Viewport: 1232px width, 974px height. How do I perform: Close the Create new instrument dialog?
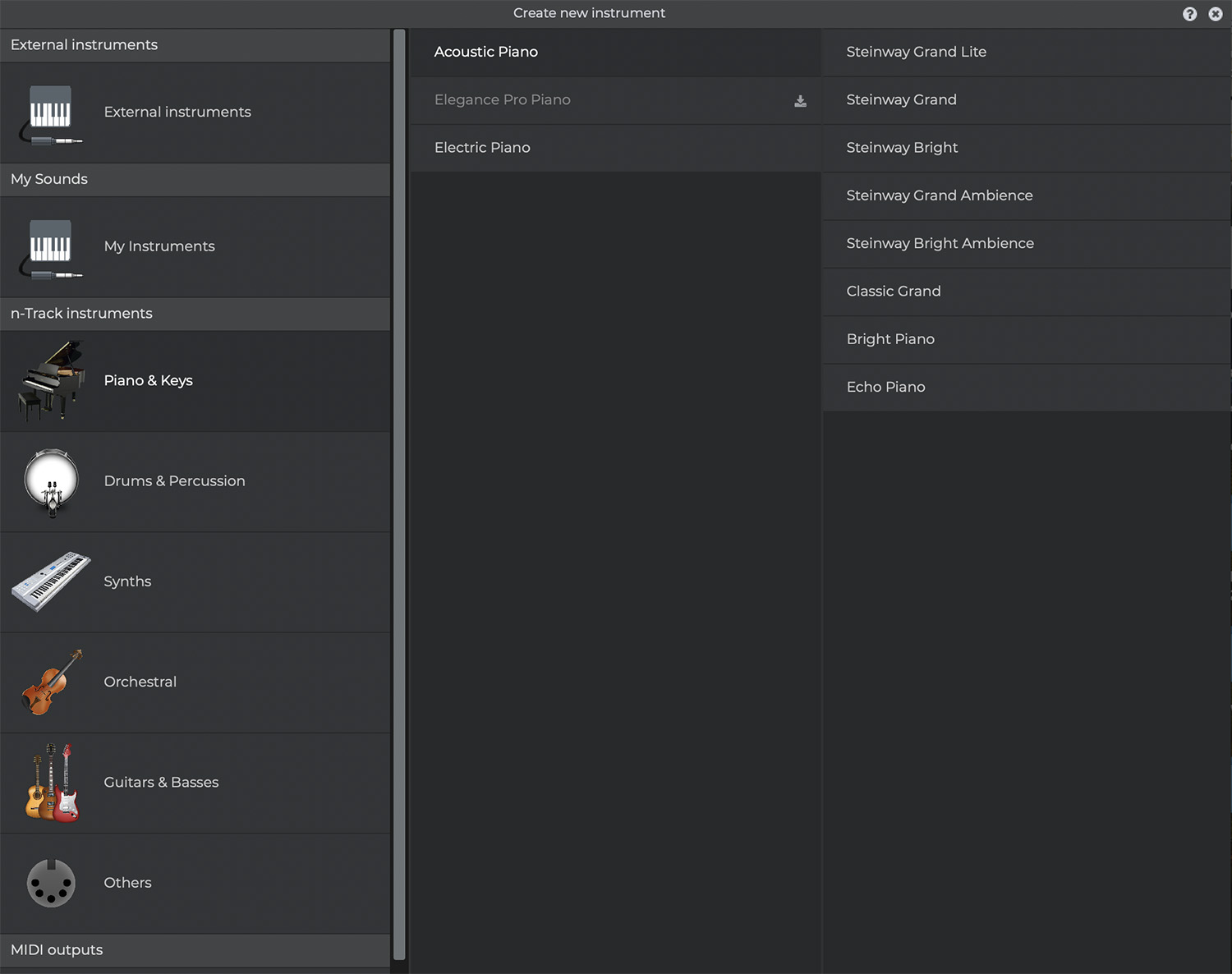click(x=1216, y=14)
